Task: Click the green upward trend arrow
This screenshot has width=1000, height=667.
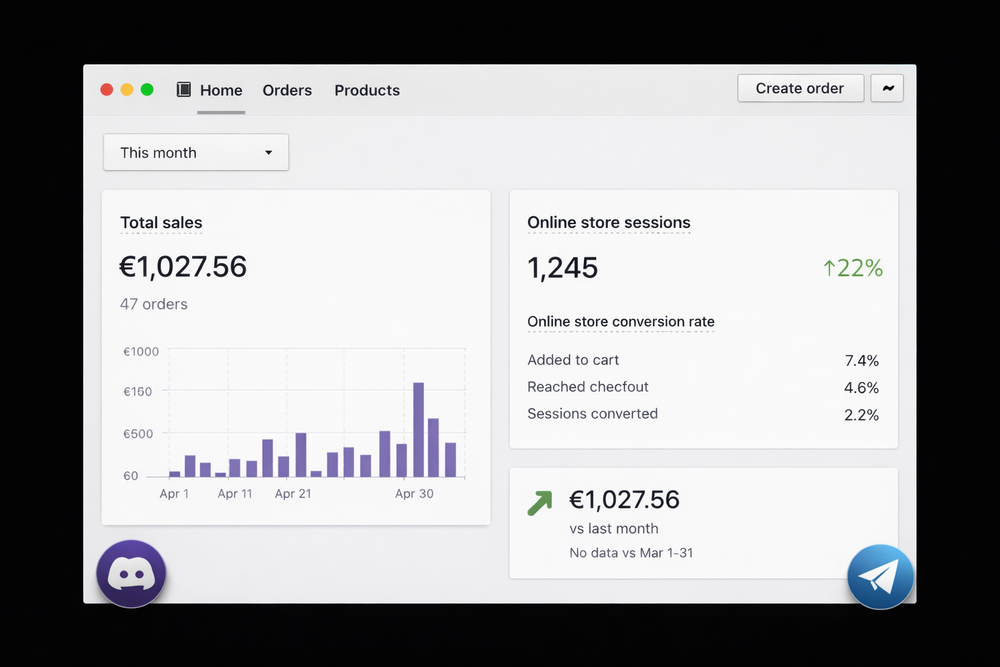Action: click(540, 503)
